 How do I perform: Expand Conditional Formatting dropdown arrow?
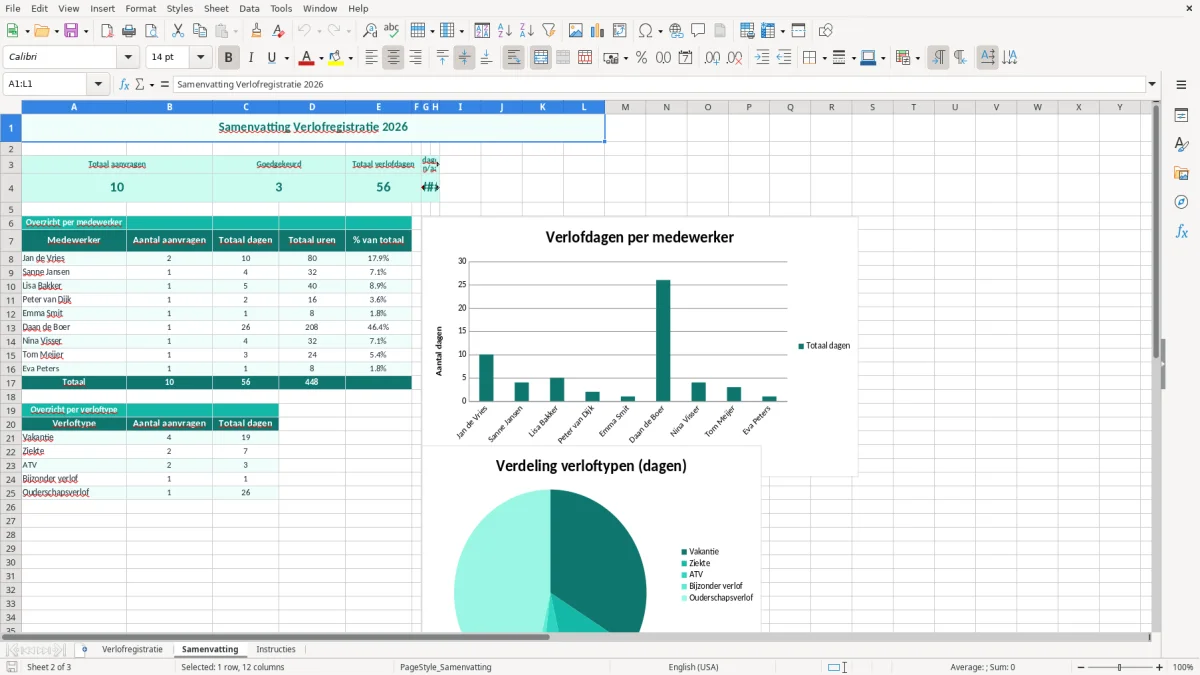(917, 58)
